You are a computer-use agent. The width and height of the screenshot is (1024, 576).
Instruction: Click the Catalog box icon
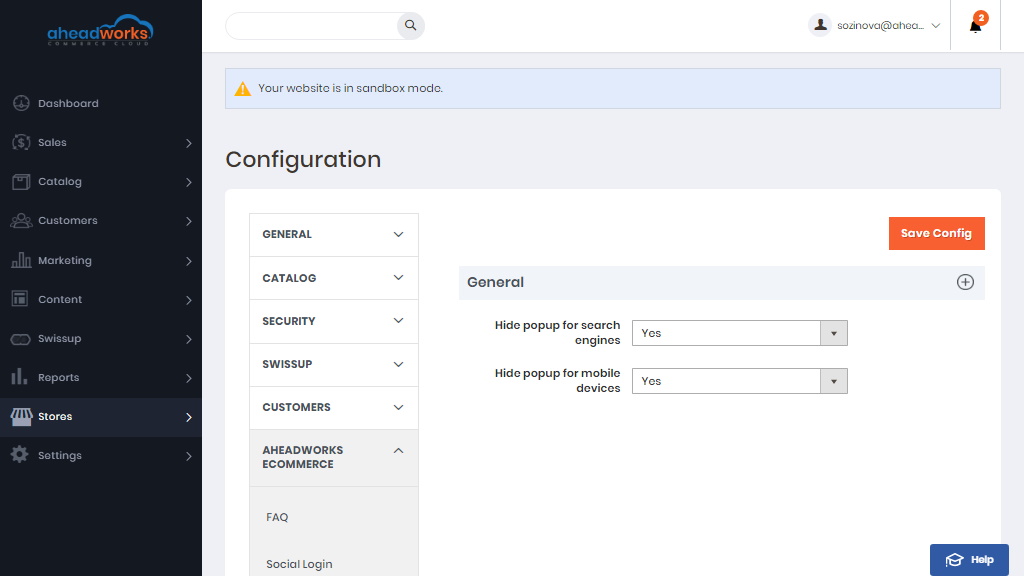pos(21,182)
